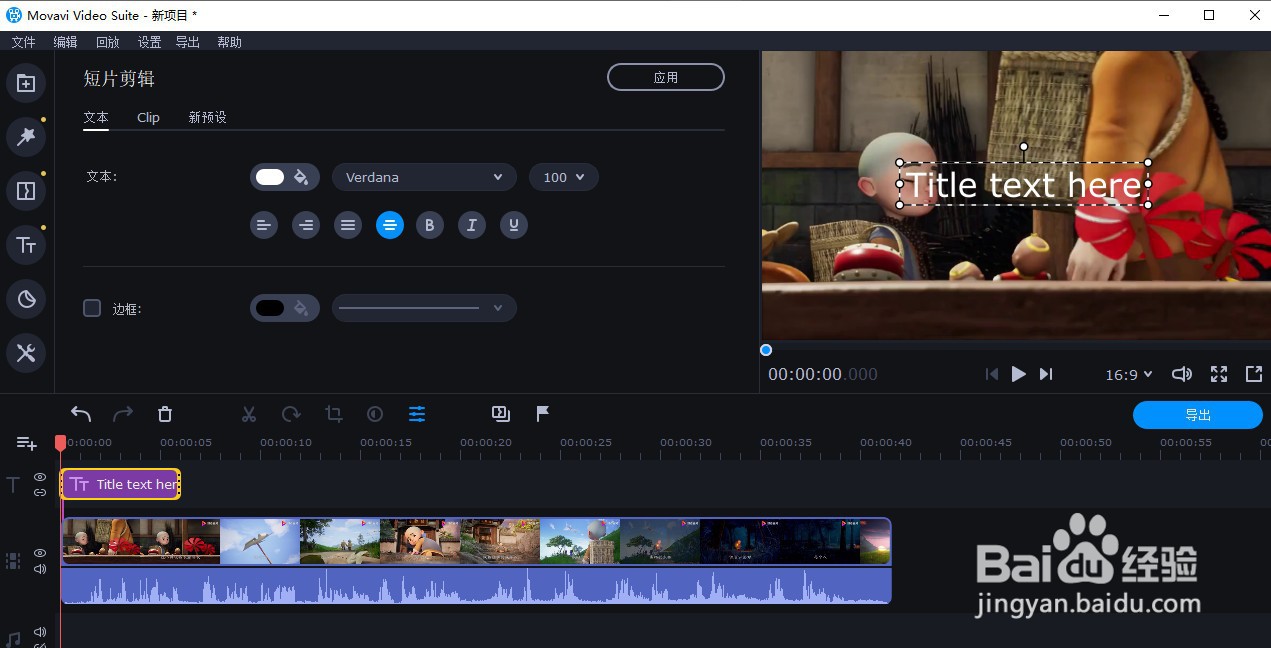The height and width of the screenshot is (648, 1271).
Task: Switch to the Clip tab
Action: [x=148, y=117]
